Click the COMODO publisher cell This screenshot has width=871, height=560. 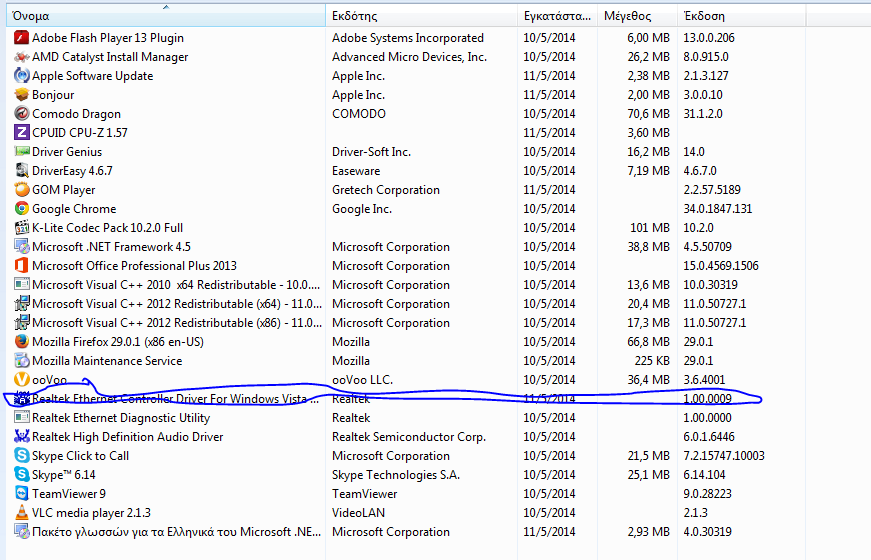pyautogui.click(x=358, y=113)
